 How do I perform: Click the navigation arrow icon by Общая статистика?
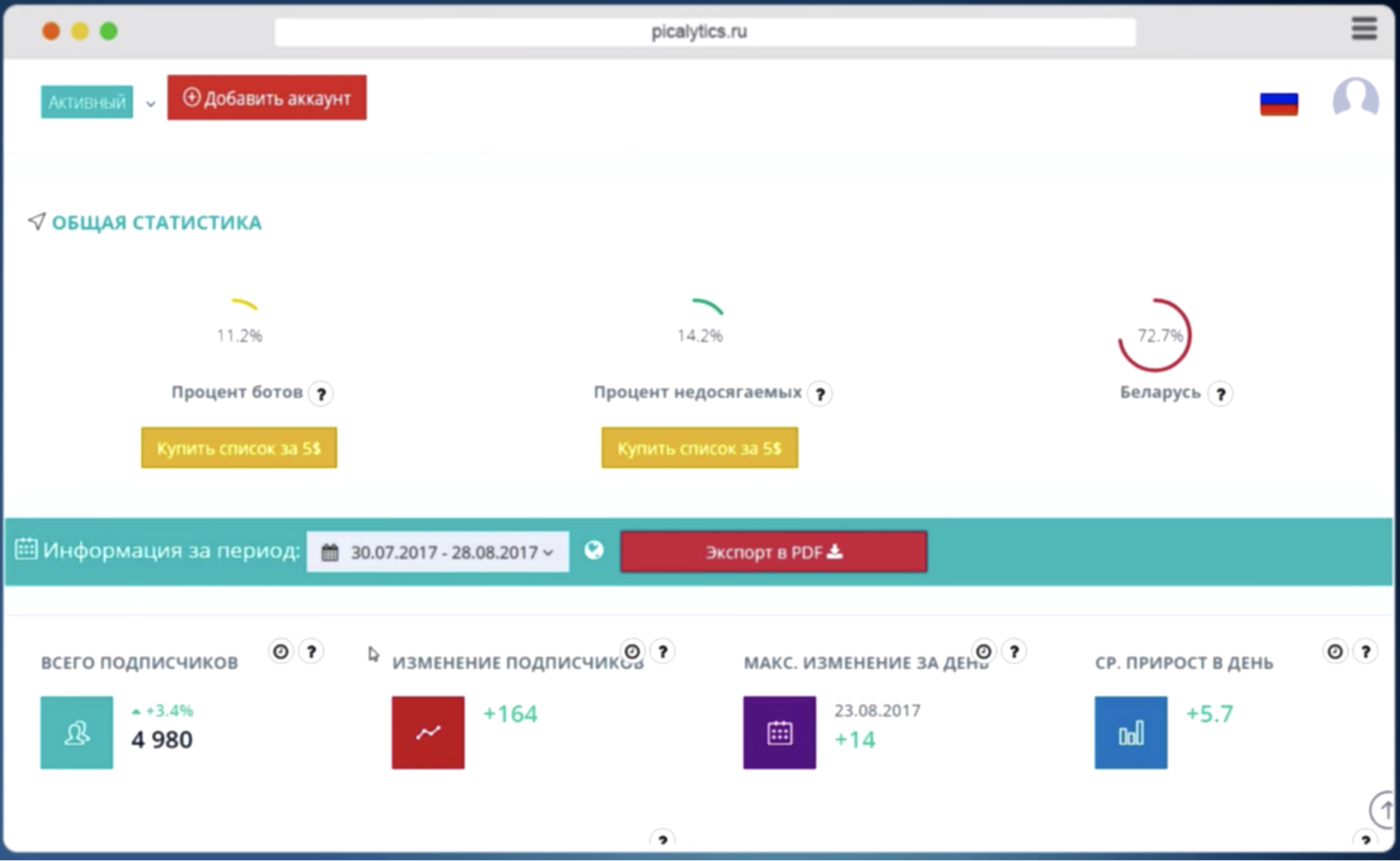[x=36, y=221]
